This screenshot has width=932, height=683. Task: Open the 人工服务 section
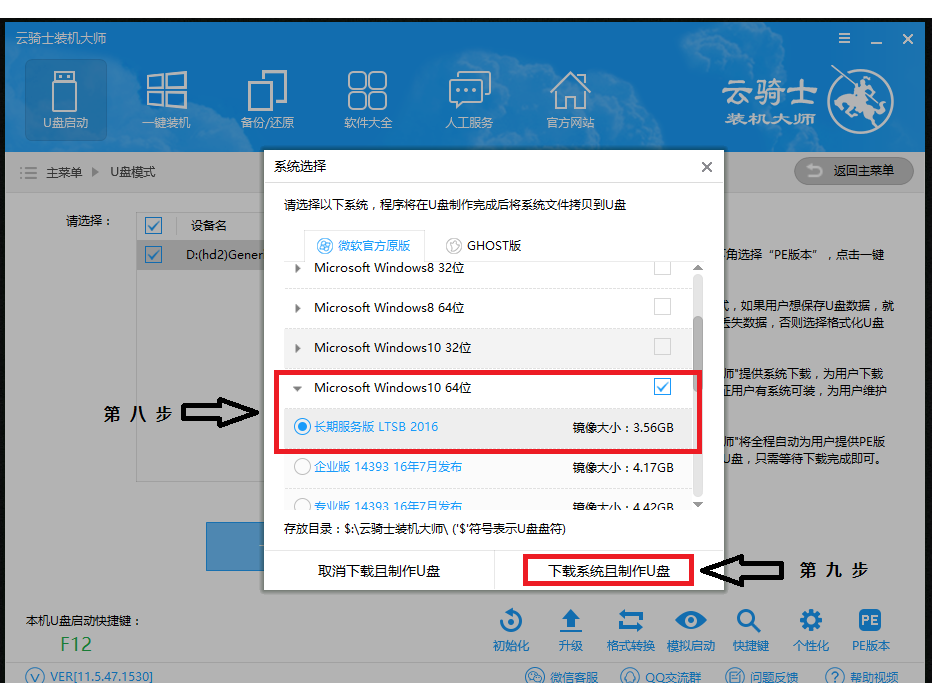click(469, 100)
